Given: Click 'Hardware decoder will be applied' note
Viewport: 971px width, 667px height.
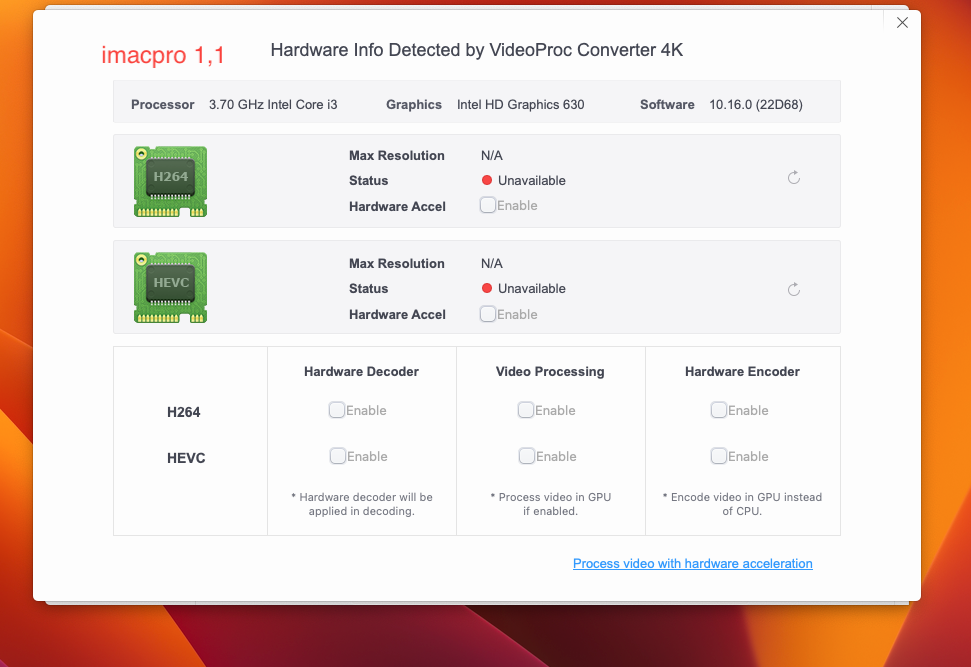Looking at the screenshot, I should tap(362, 504).
